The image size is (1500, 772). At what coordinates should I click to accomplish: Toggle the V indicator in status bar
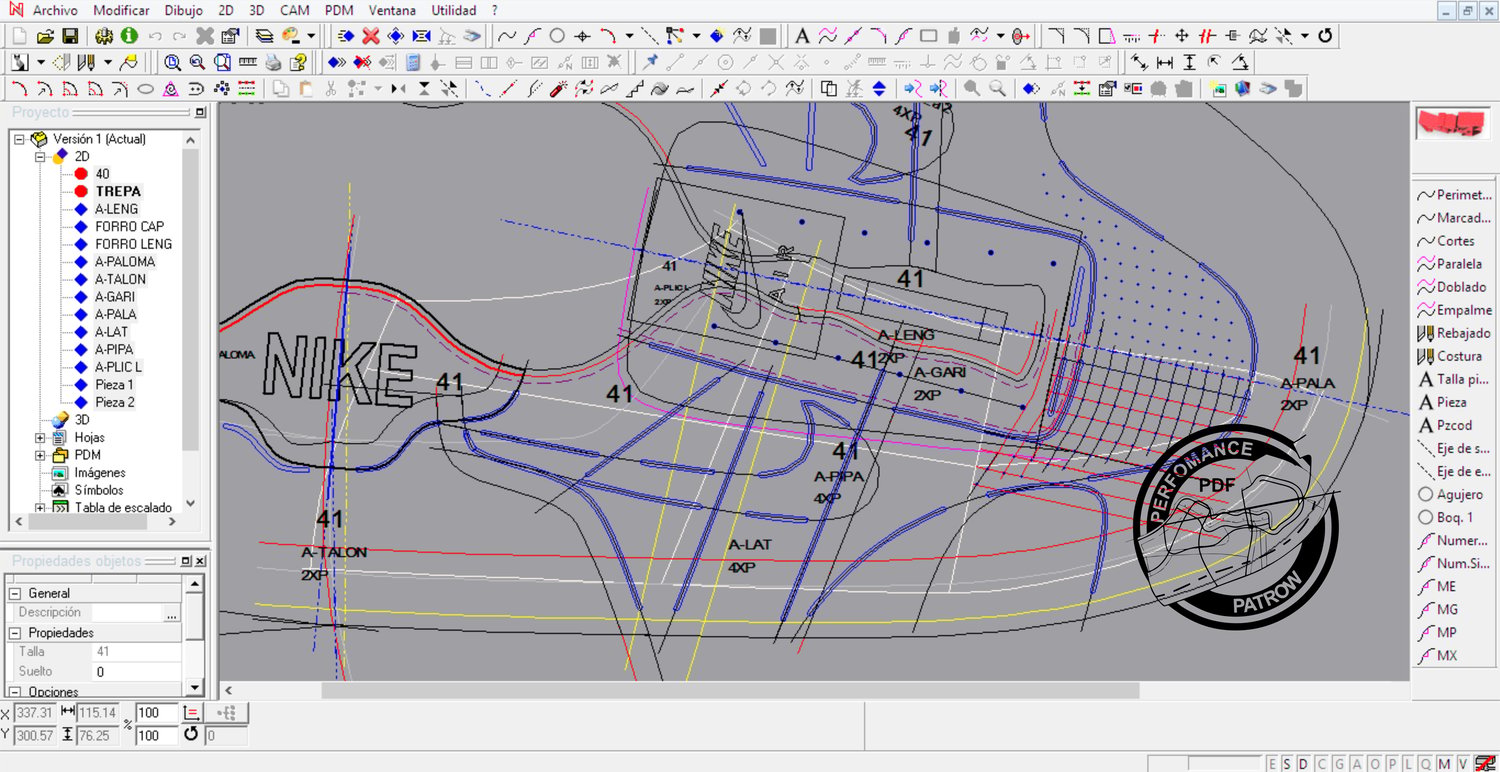click(x=1462, y=764)
